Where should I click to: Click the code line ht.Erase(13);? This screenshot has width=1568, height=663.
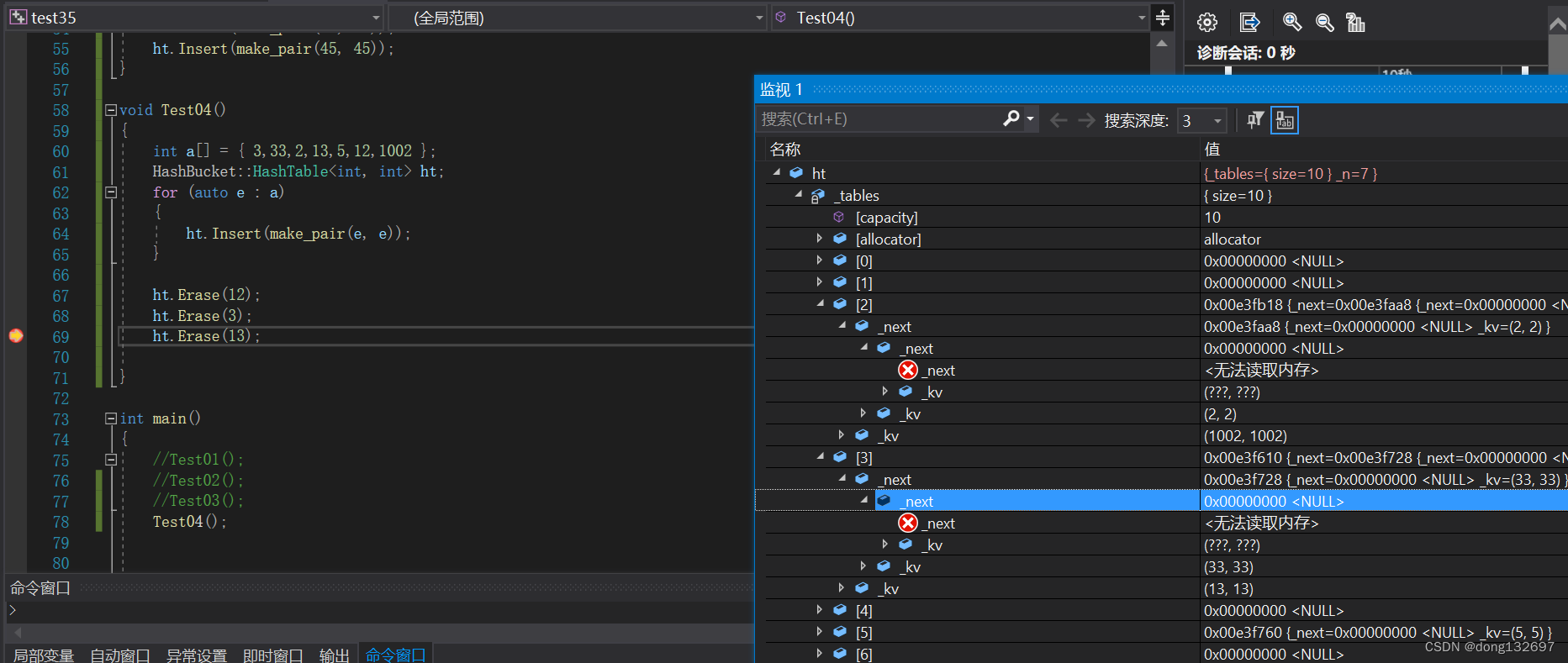click(206, 336)
